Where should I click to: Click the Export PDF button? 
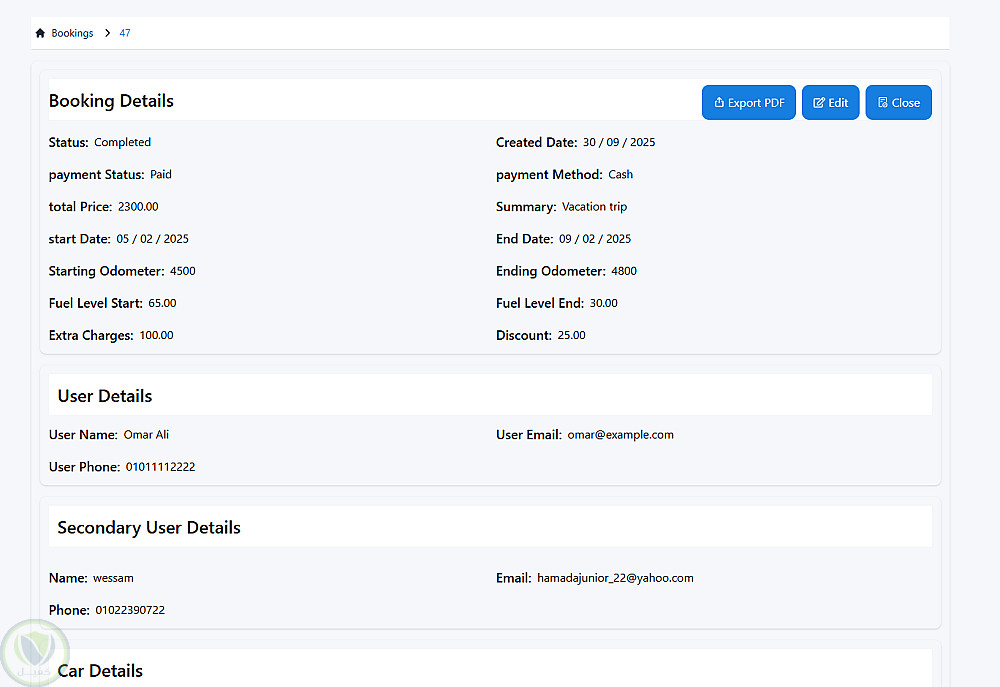[748, 103]
